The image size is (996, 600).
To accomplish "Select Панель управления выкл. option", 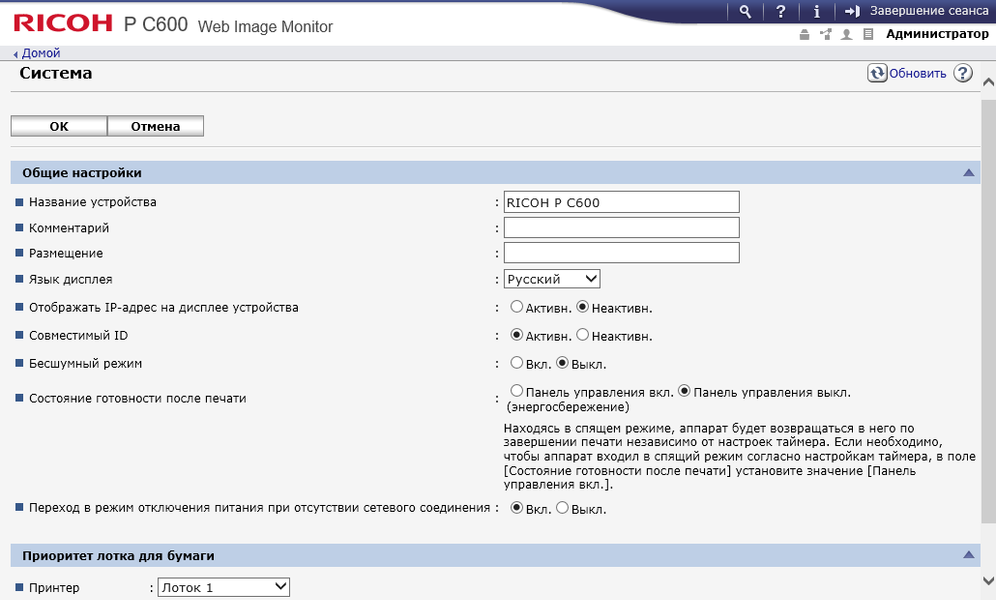I will point(684,390).
